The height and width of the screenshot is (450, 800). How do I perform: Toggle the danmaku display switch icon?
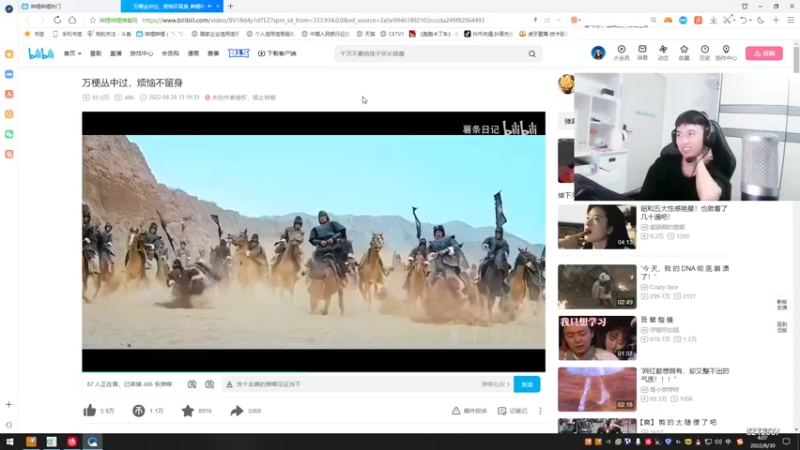pyautogui.click(x=192, y=384)
